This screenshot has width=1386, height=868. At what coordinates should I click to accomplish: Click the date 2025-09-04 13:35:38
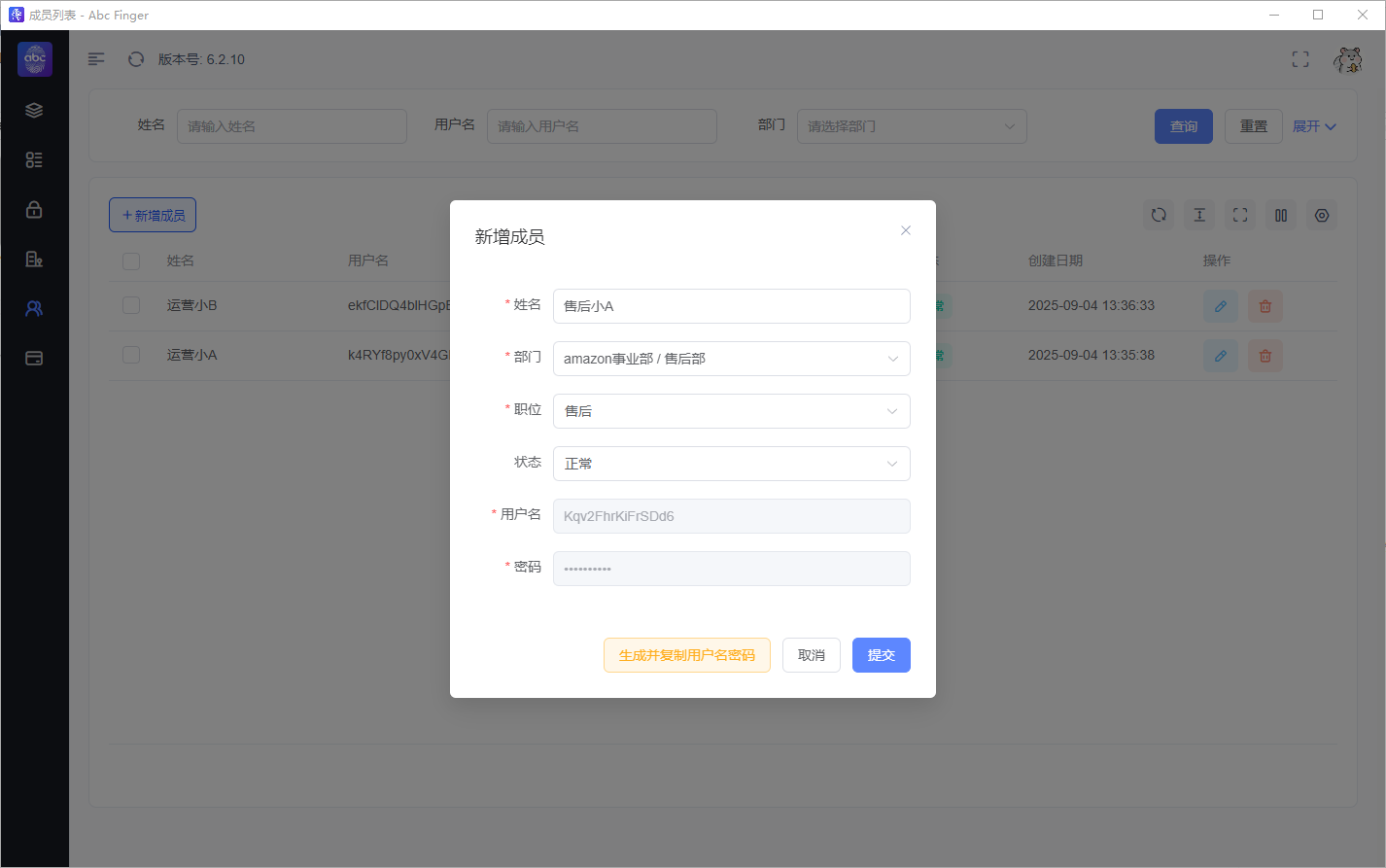(x=1091, y=355)
